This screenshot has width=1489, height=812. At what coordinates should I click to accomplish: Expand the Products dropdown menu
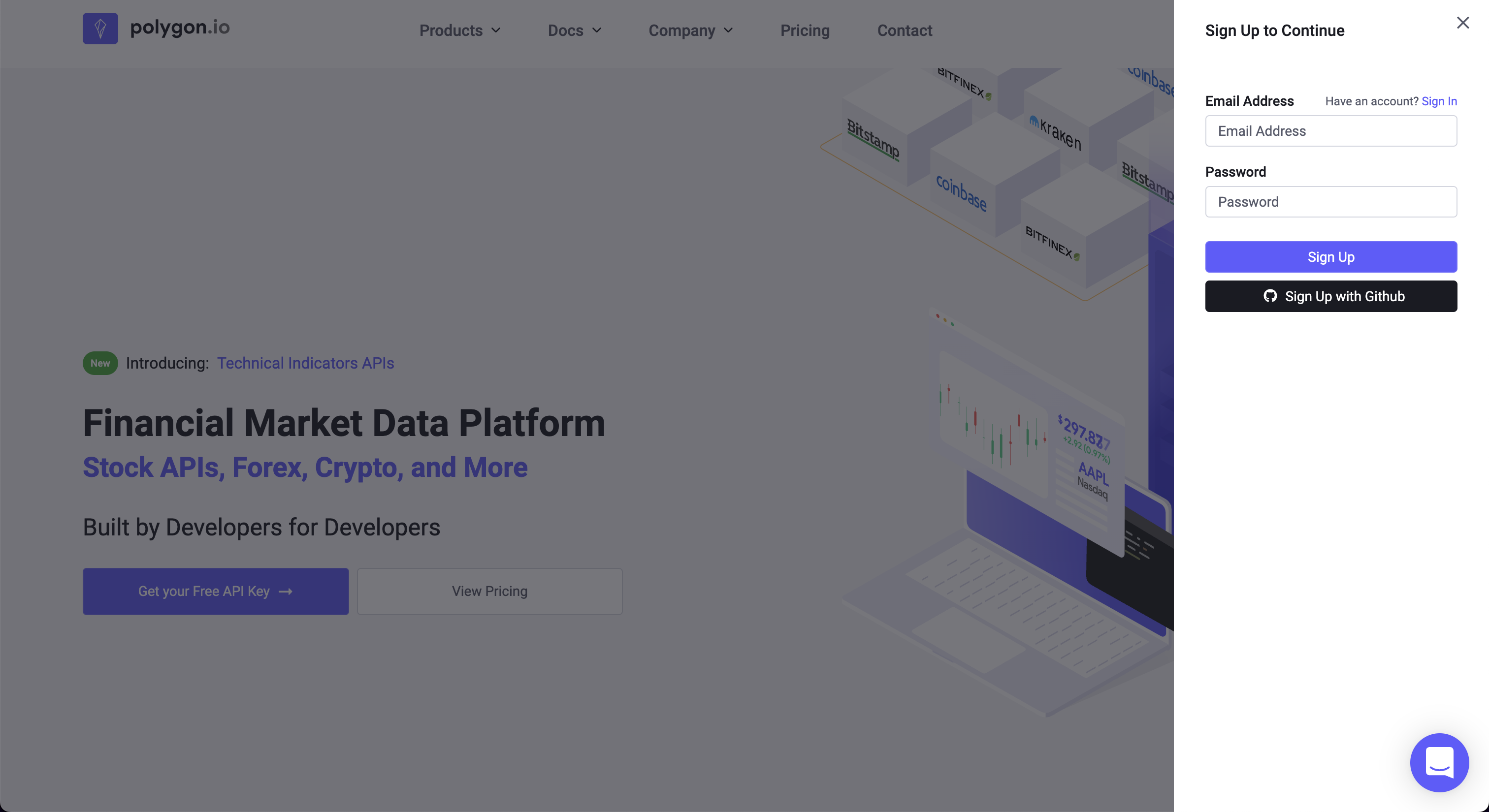pos(460,31)
